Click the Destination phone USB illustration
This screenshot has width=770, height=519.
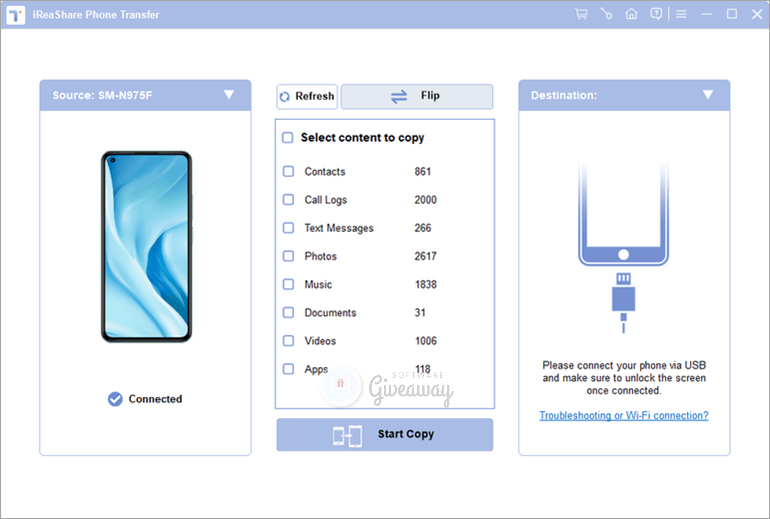623,248
